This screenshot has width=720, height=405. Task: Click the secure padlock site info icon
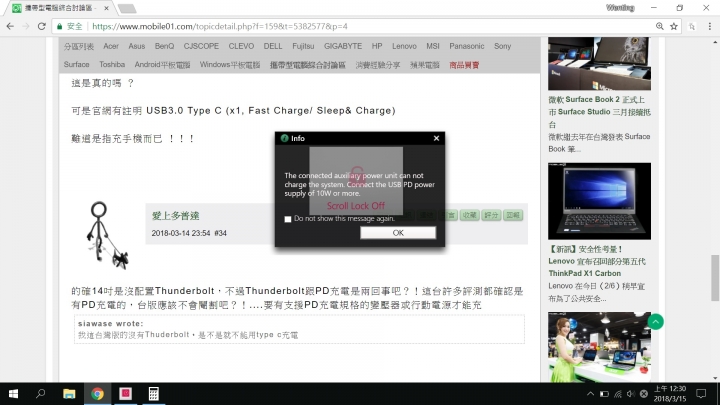(x=59, y=27)
